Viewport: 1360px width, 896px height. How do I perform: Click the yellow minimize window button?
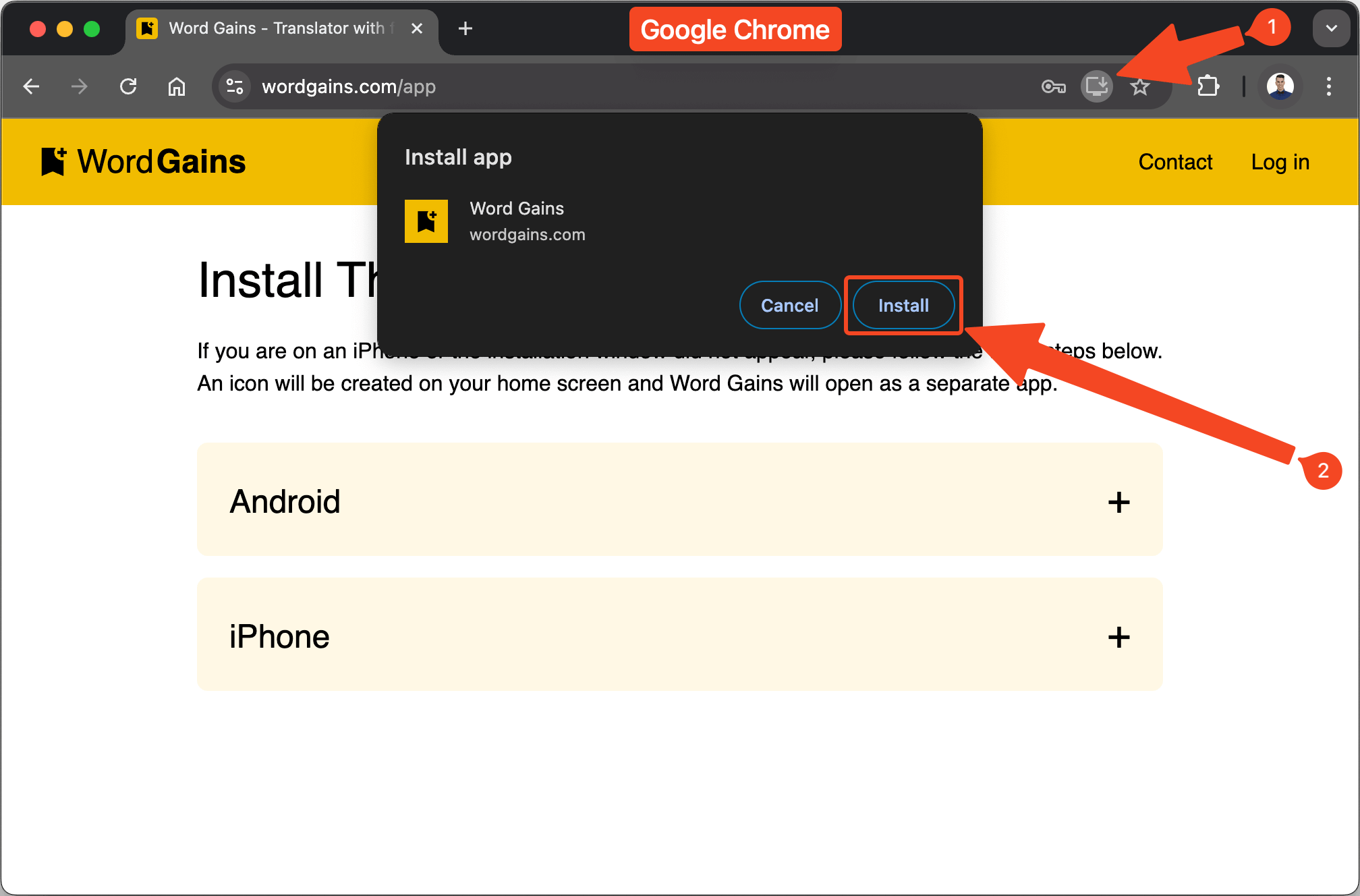(x=65, y=29)
